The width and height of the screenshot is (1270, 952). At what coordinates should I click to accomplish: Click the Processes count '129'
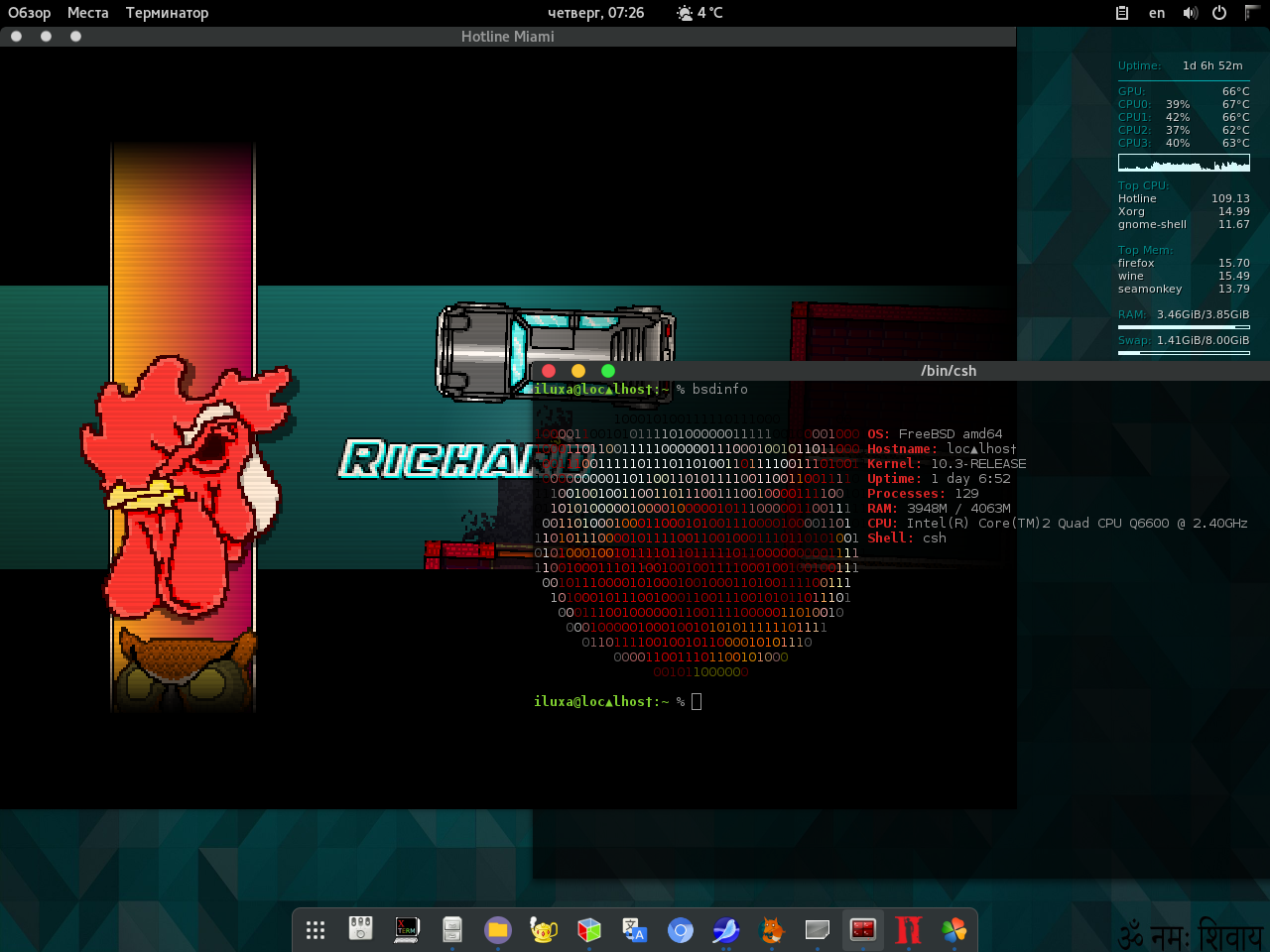tap(966, 493)
